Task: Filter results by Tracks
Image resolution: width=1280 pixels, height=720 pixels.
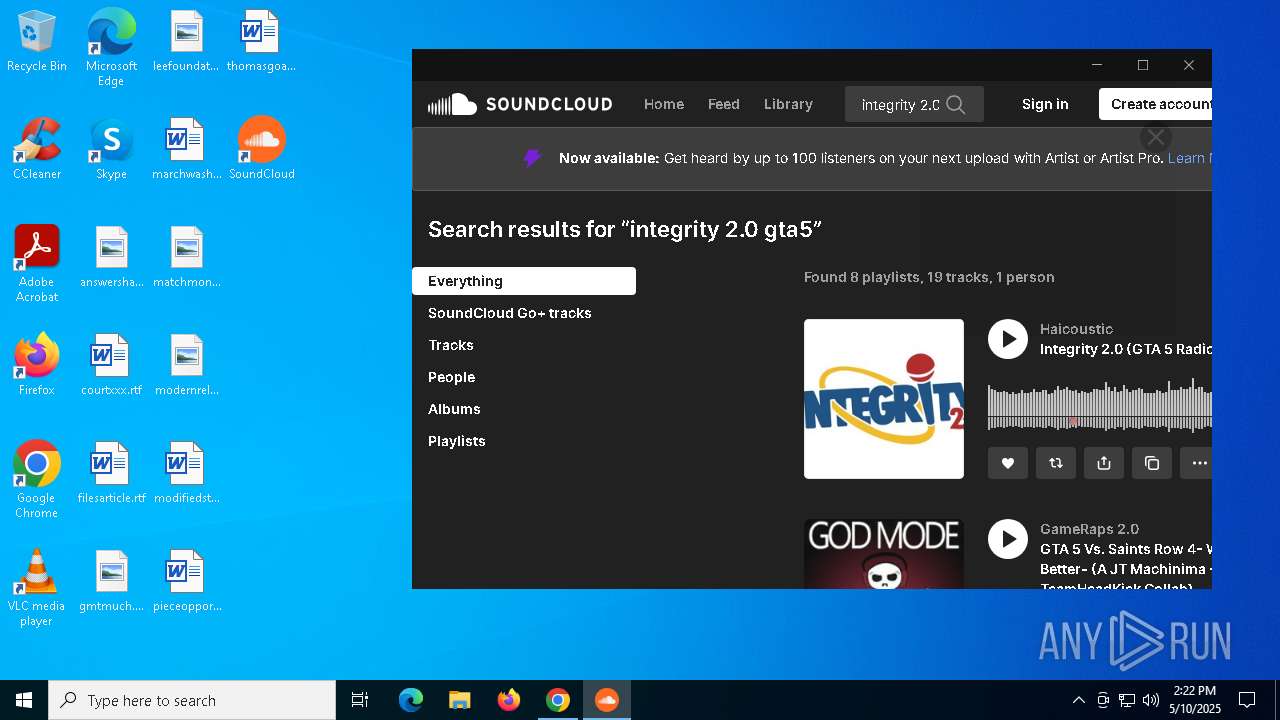Action: tap(451, 345)
